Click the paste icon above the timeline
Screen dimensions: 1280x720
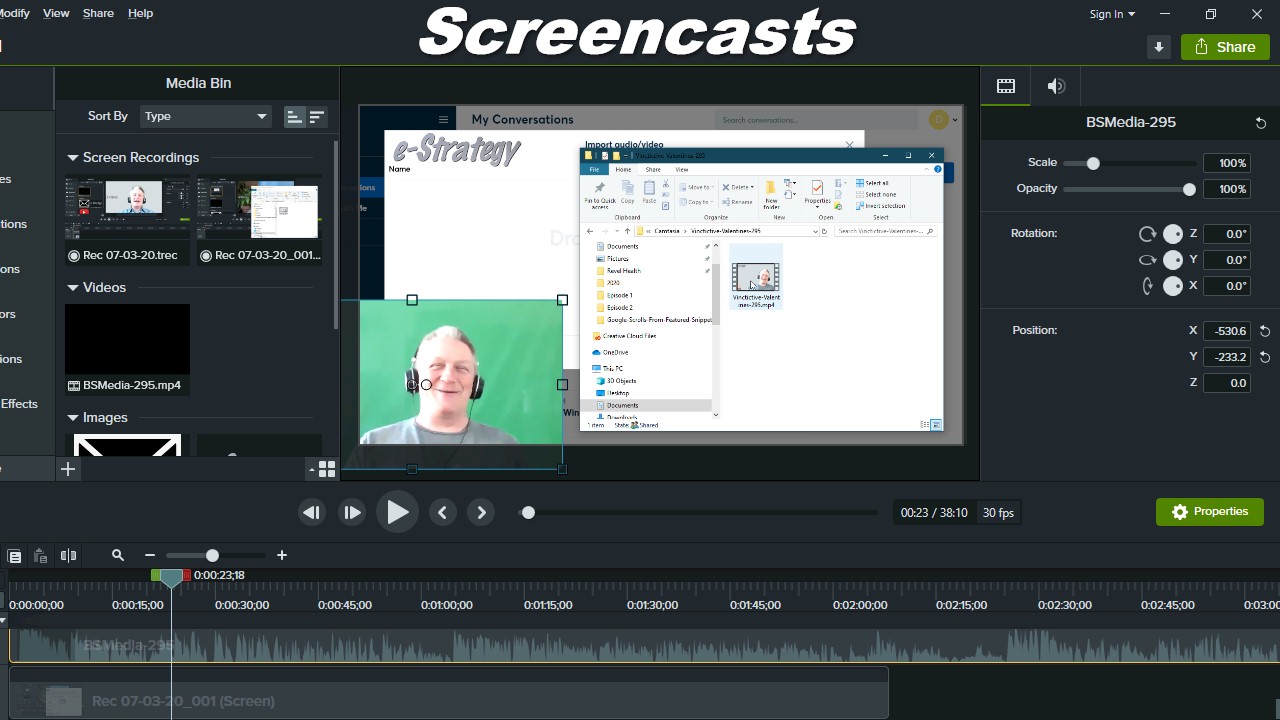[39, 555]
